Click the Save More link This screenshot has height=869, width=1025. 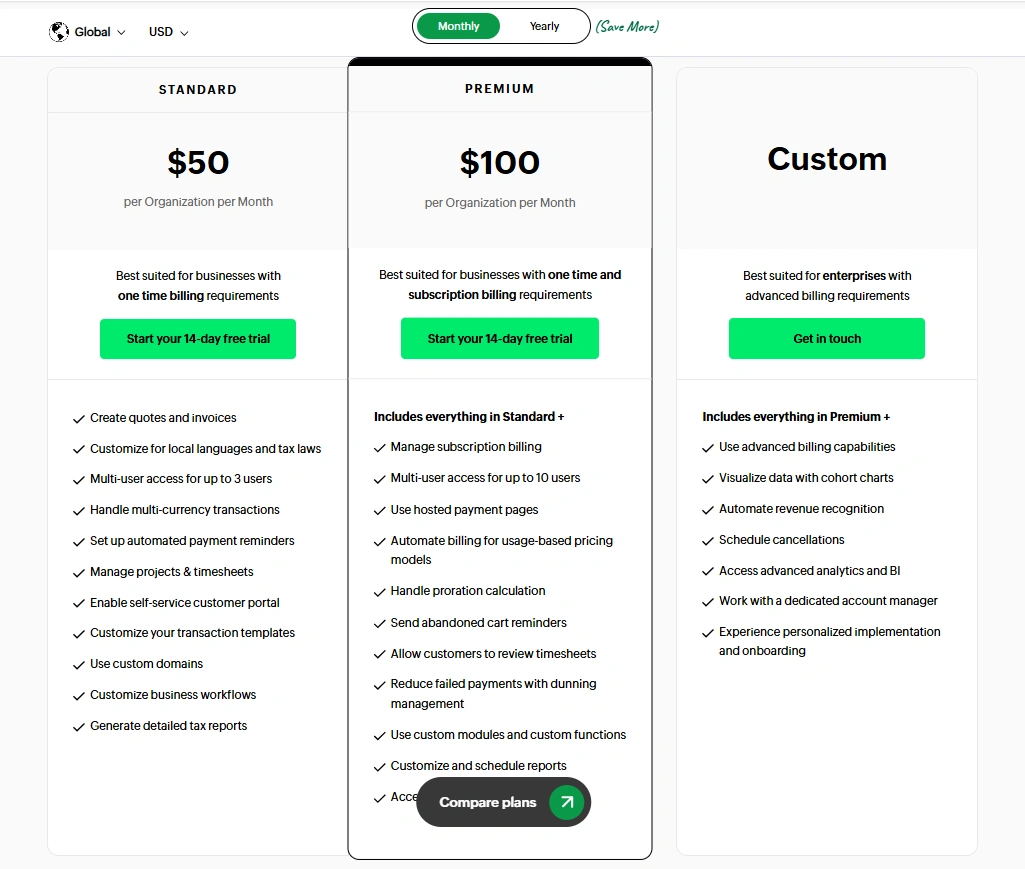[x=626, y=26]
